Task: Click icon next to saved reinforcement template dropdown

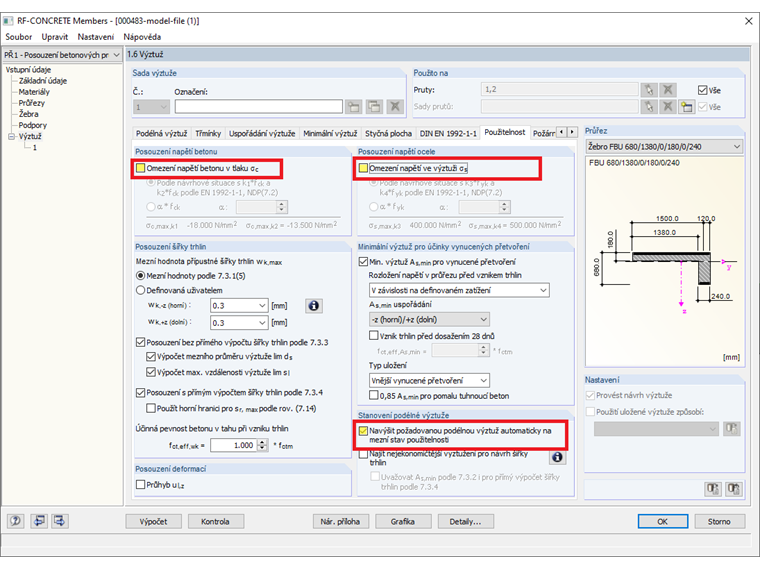Action: (731, 428)
